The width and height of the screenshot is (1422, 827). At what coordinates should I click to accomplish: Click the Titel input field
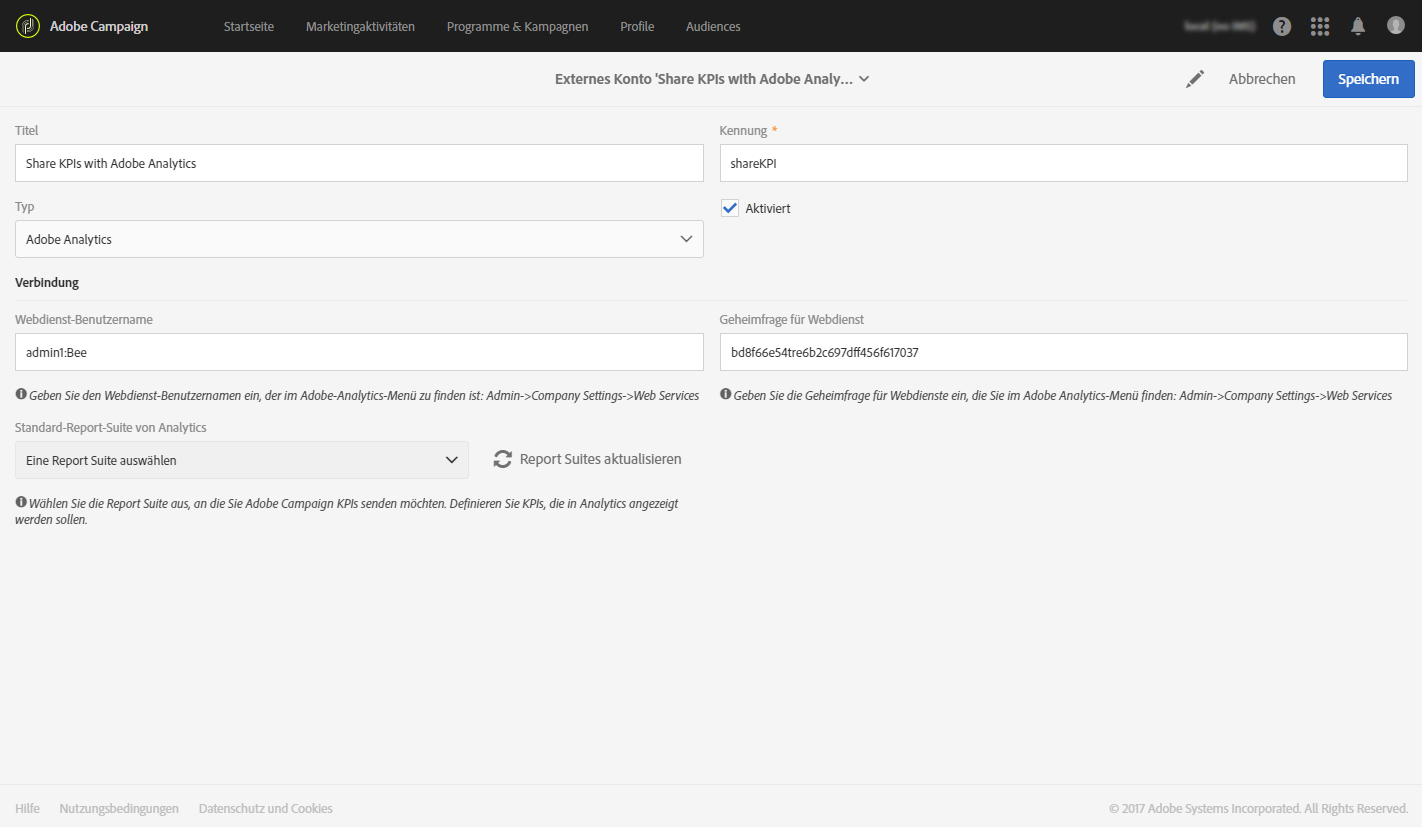click(x=359, y=163)
